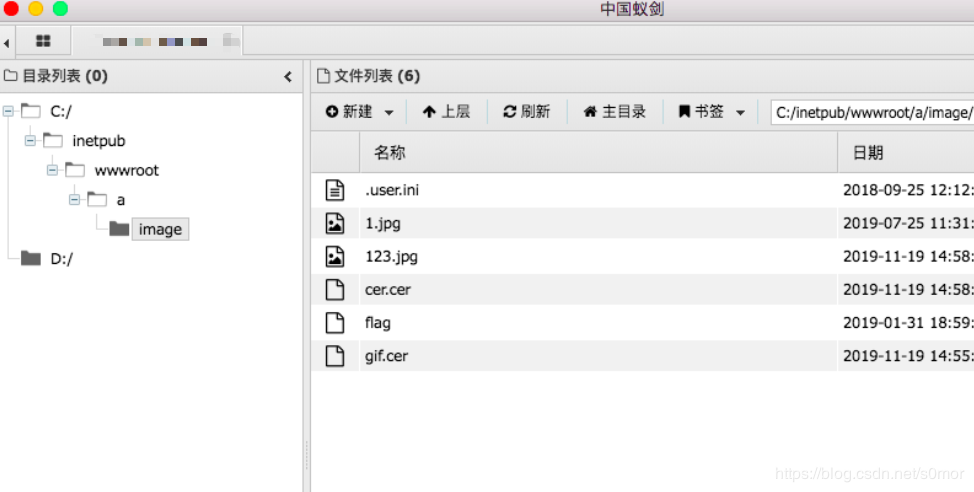Select the D:/ tree item label
The image size is (974, 492).
61,258
